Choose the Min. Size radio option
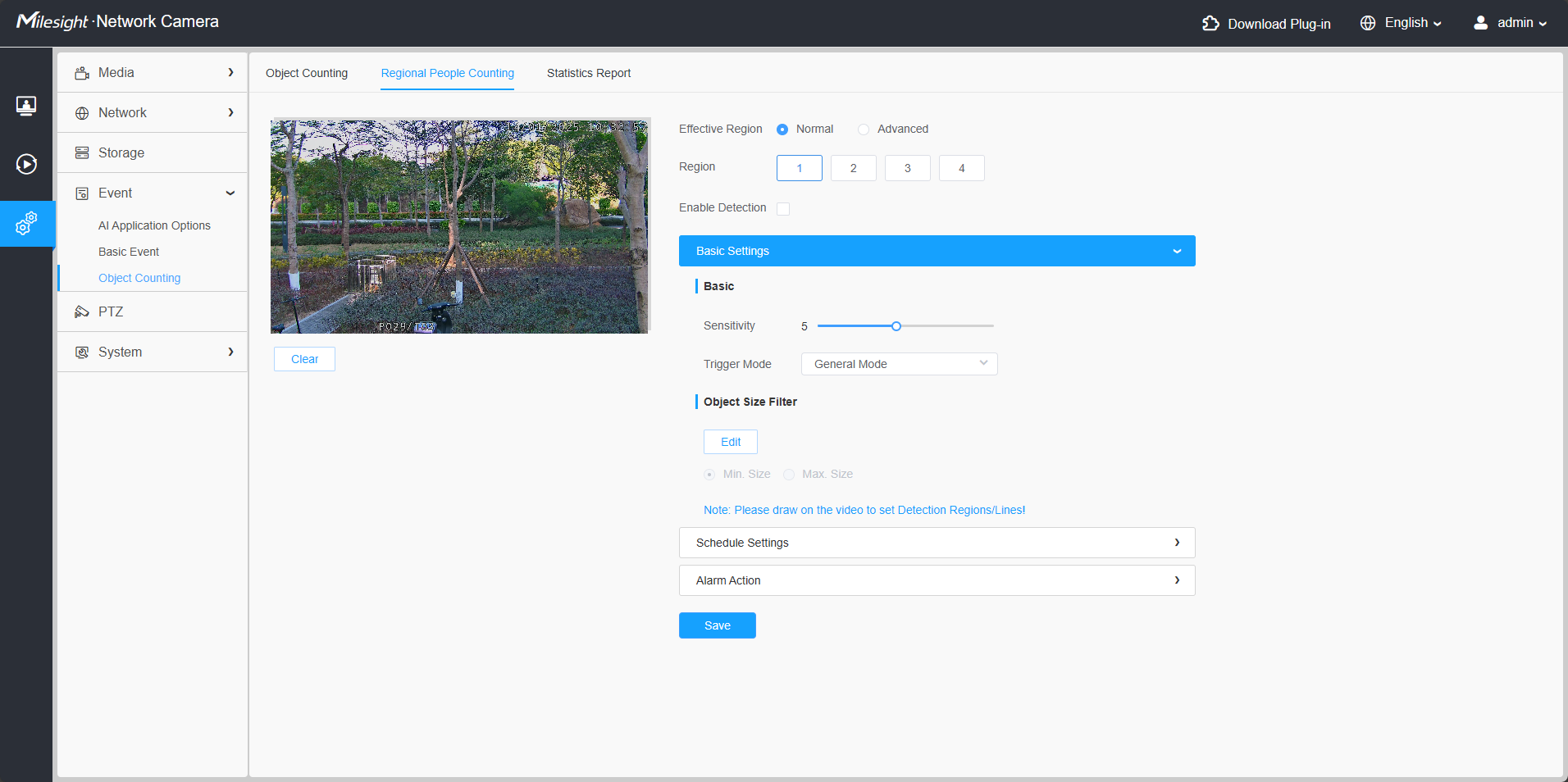1568x782 pixels. pos(709,475)
